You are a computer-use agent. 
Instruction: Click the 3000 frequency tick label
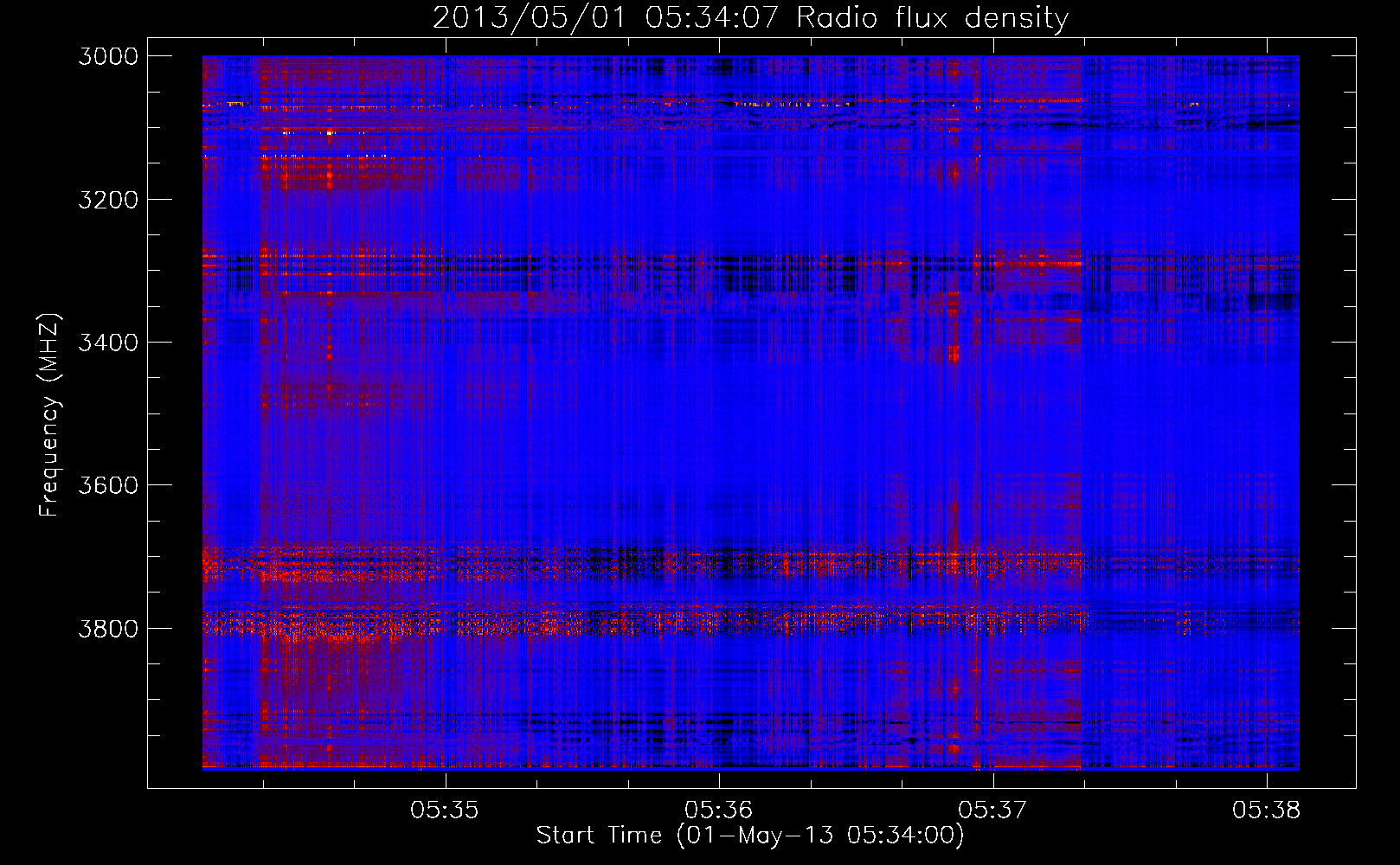pyautogui.click(x=108, y=56)
